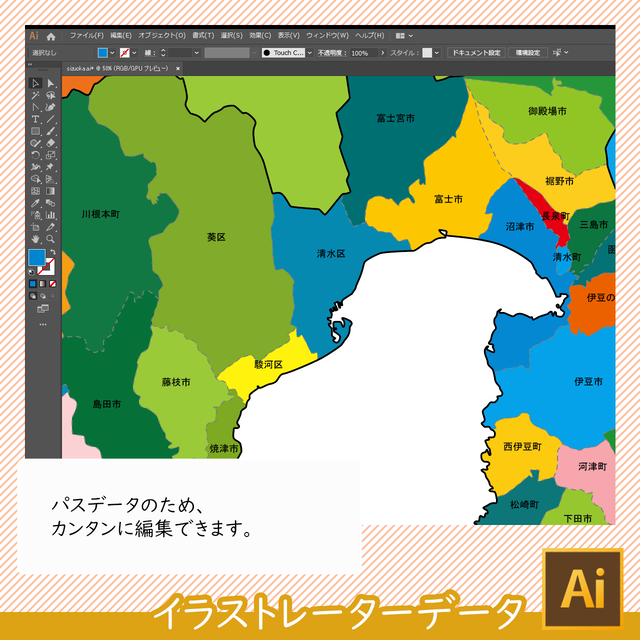
Task: Open Edit Toolbar three-dots button
Action: pyautogui.click(x=43, y=324)
